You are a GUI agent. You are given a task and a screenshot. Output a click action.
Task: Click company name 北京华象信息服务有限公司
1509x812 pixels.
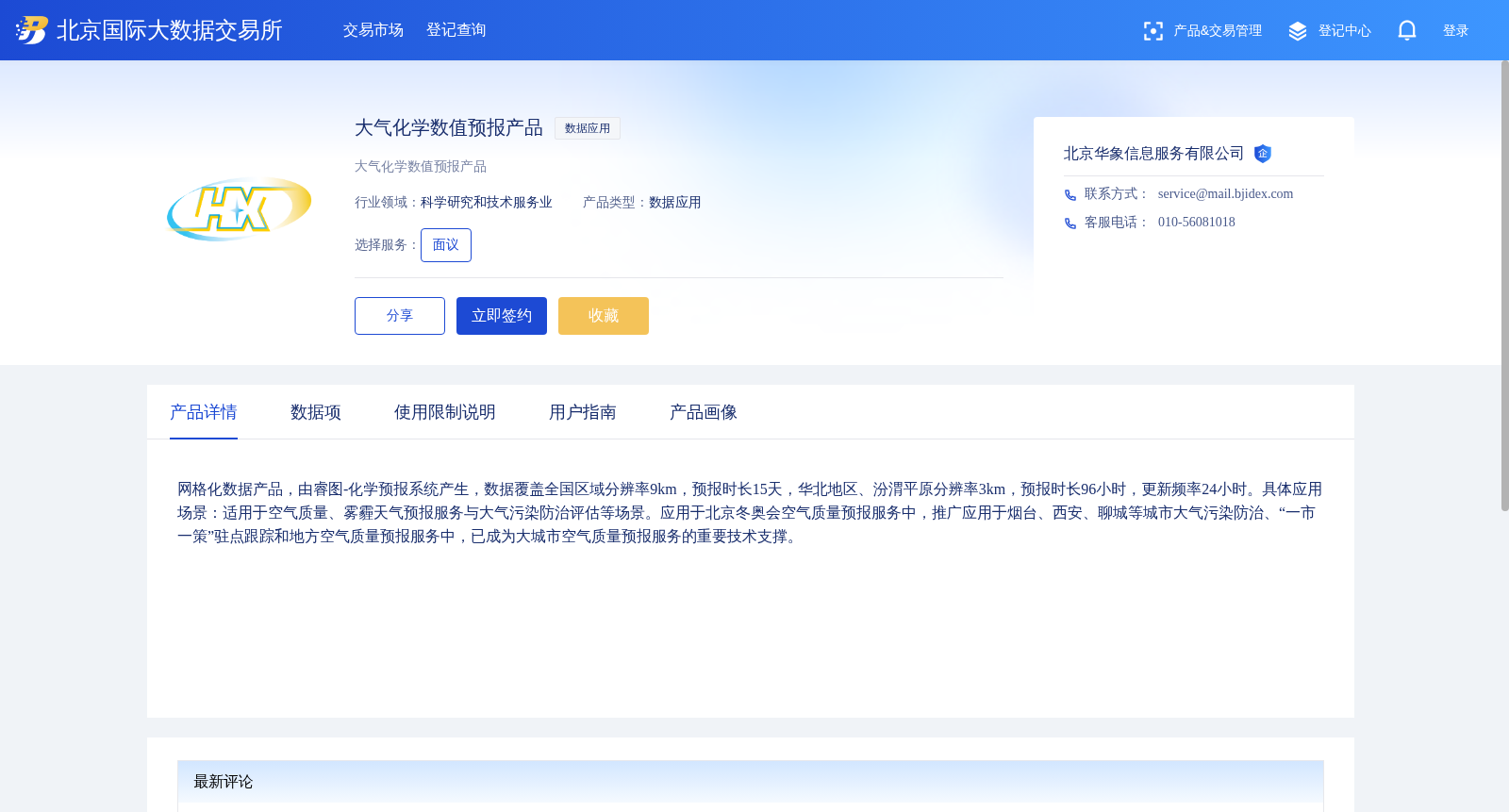(1153, 154)
